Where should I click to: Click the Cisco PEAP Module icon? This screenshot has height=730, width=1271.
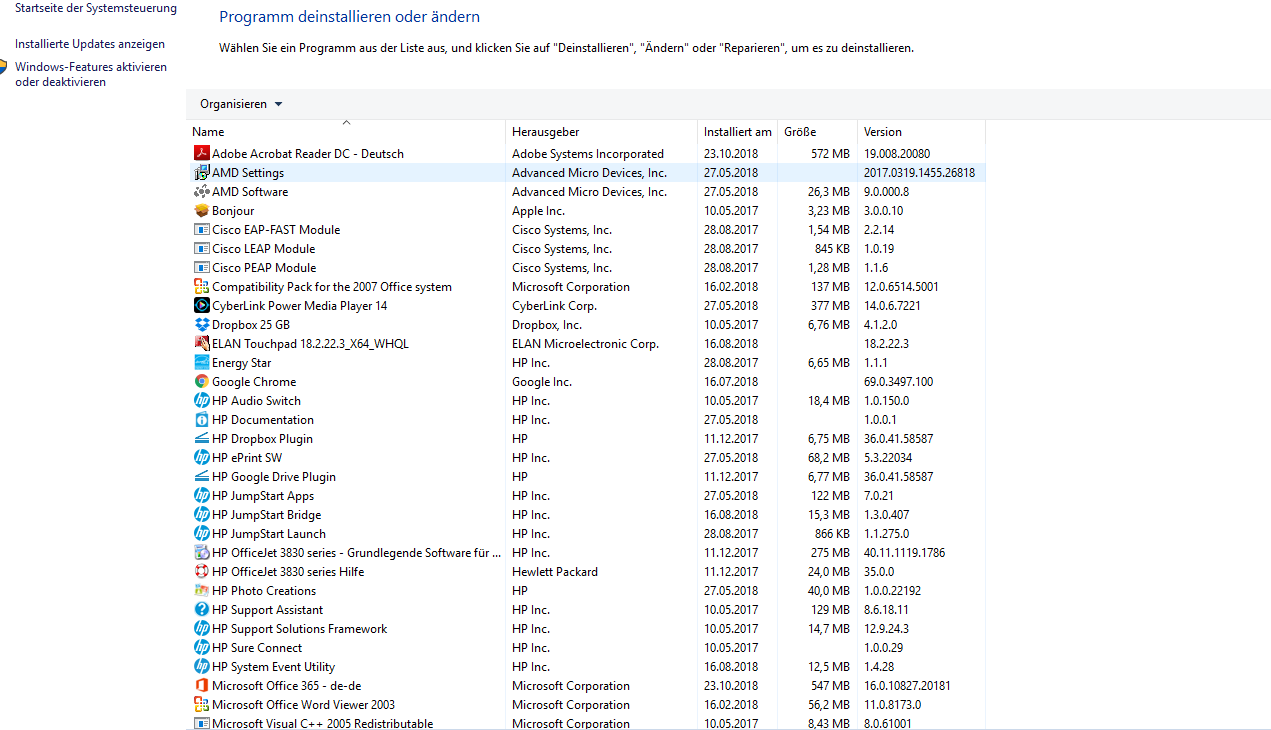[201, 268]
